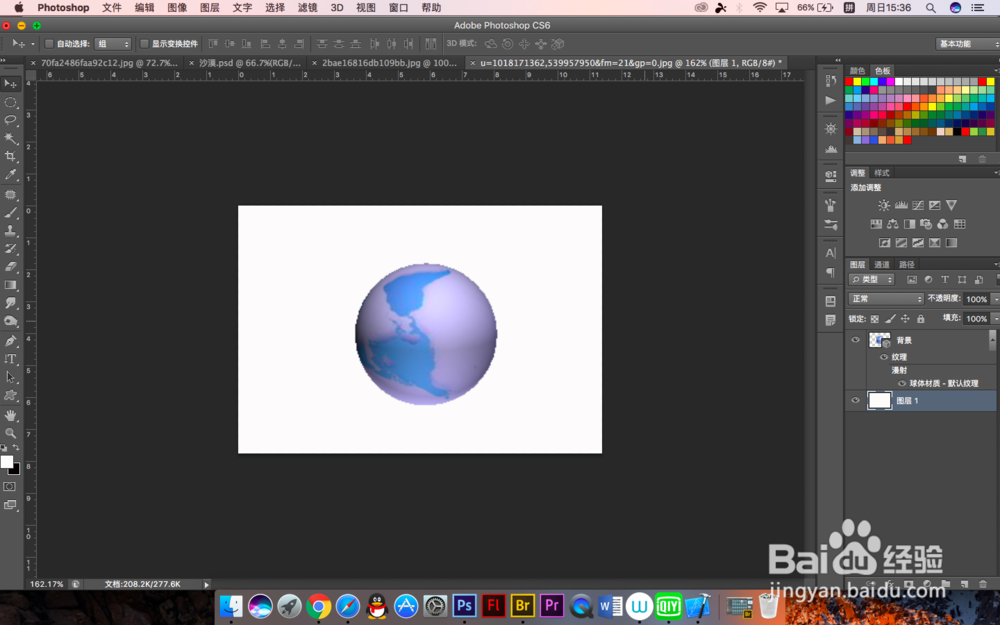This screenshot has width=1000, height=625.
Task: Select the Horizontal Type tool
Action: (x=10, y=359)
